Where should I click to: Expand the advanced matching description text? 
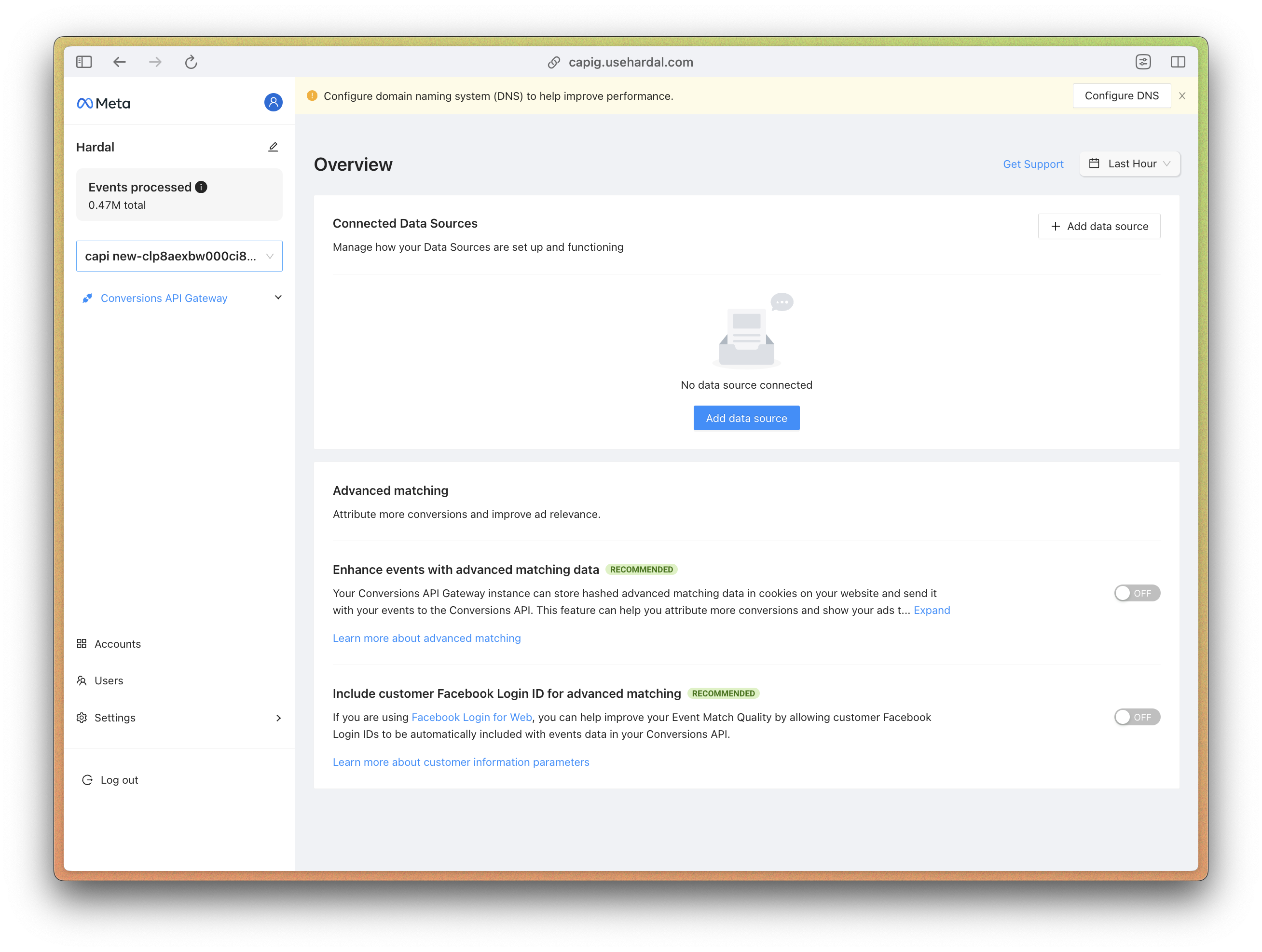932,611
